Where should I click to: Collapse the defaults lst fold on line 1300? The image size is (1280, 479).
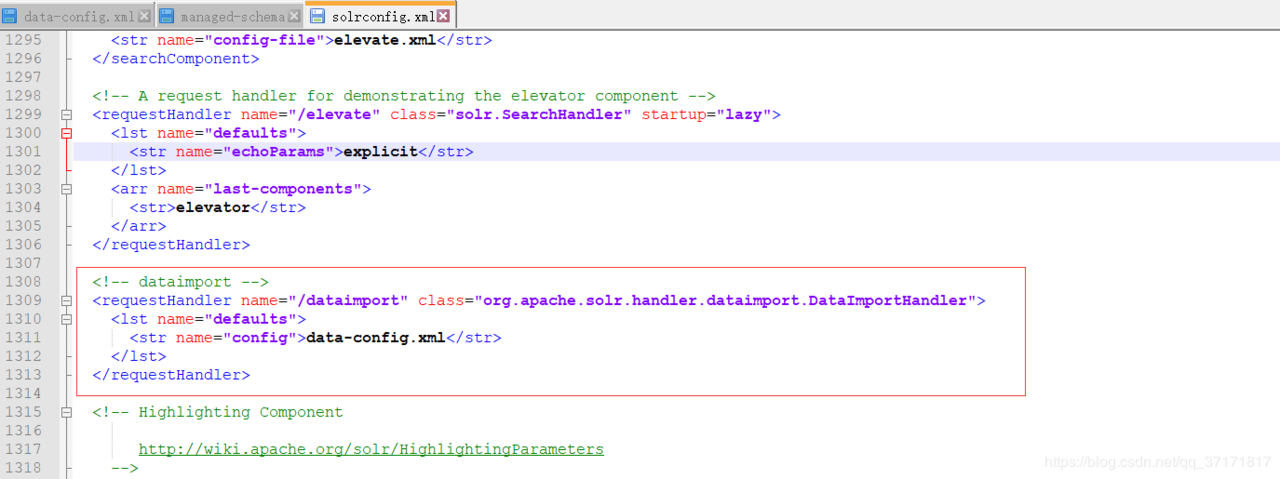(67, 133)
